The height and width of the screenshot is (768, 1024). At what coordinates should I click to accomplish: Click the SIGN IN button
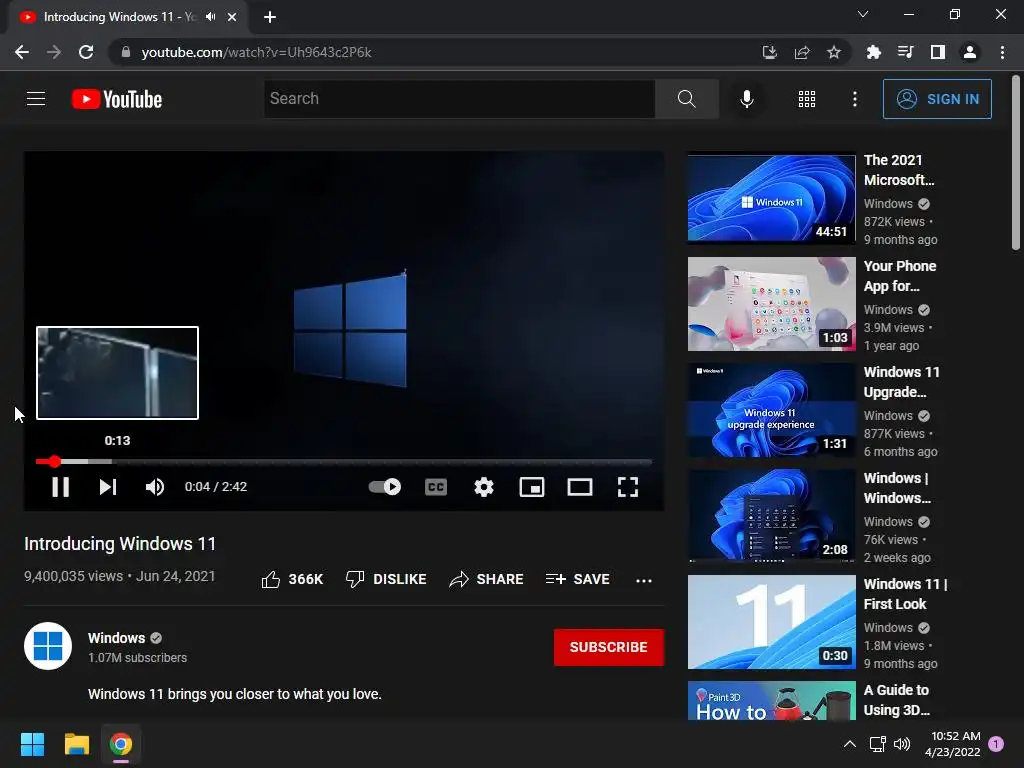coord(937,99)
